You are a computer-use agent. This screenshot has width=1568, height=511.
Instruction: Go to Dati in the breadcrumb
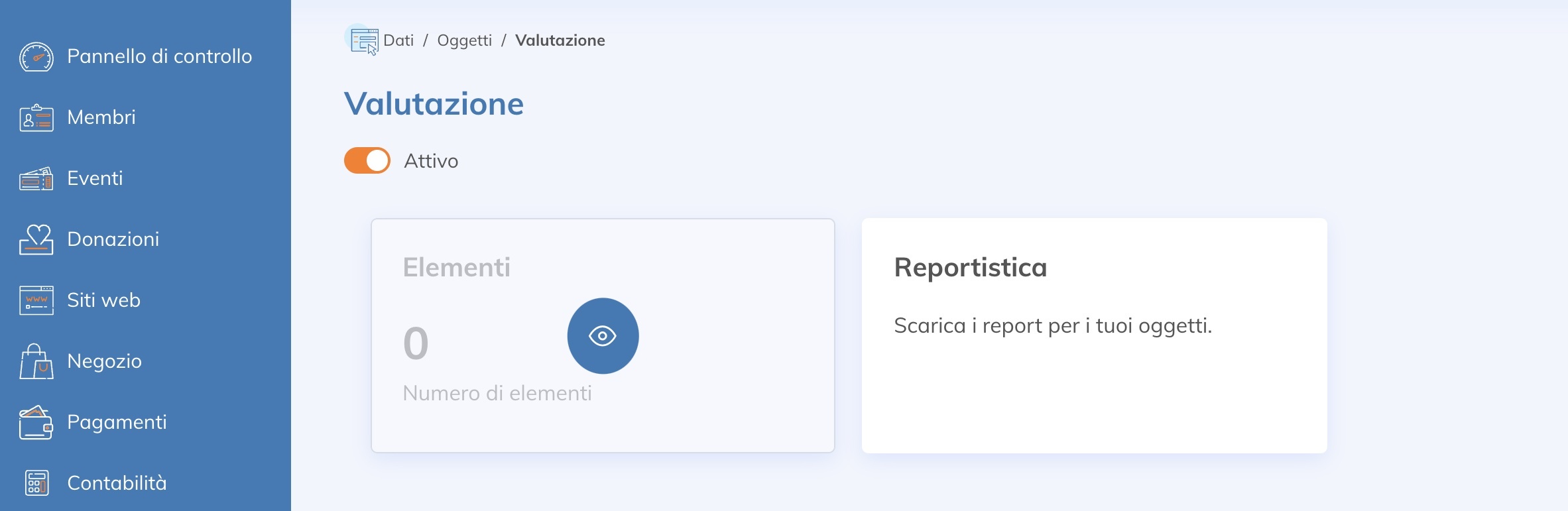pos(398,40)
